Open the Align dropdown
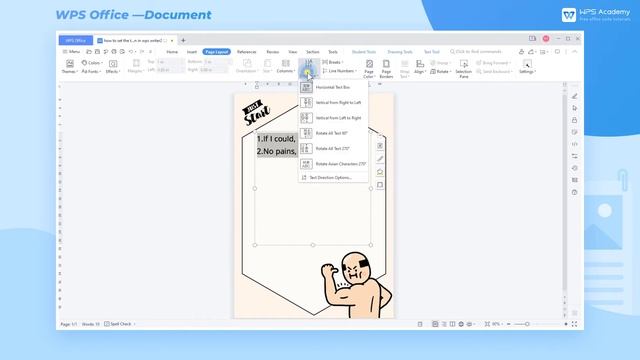The height and width of the screenshot is (360, 640). (420, 67)
